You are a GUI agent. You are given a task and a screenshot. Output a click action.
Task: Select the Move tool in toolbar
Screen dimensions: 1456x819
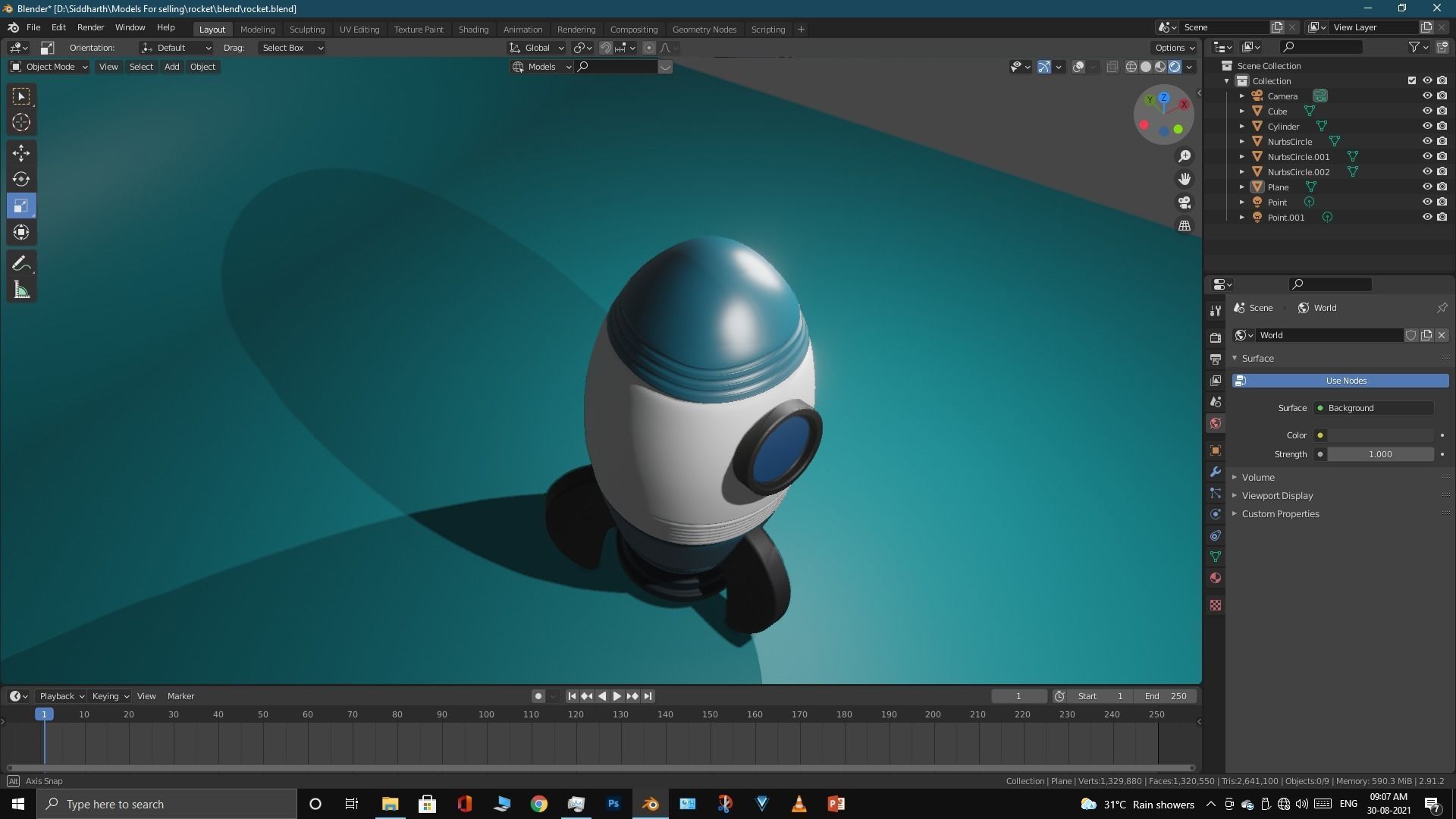pyautogui.click(x=21, y=153)
